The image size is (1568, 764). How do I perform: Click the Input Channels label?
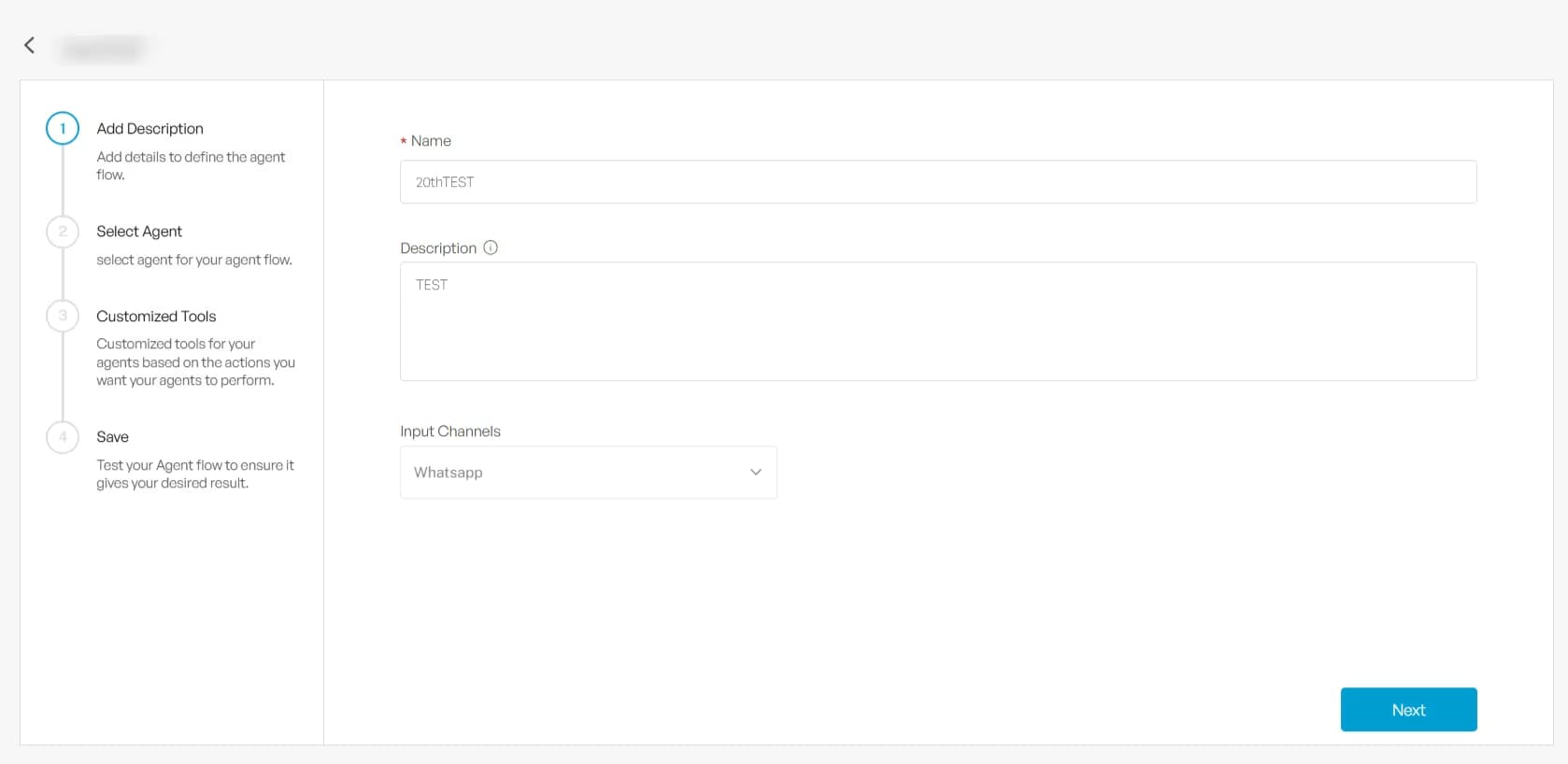point(450,432)
